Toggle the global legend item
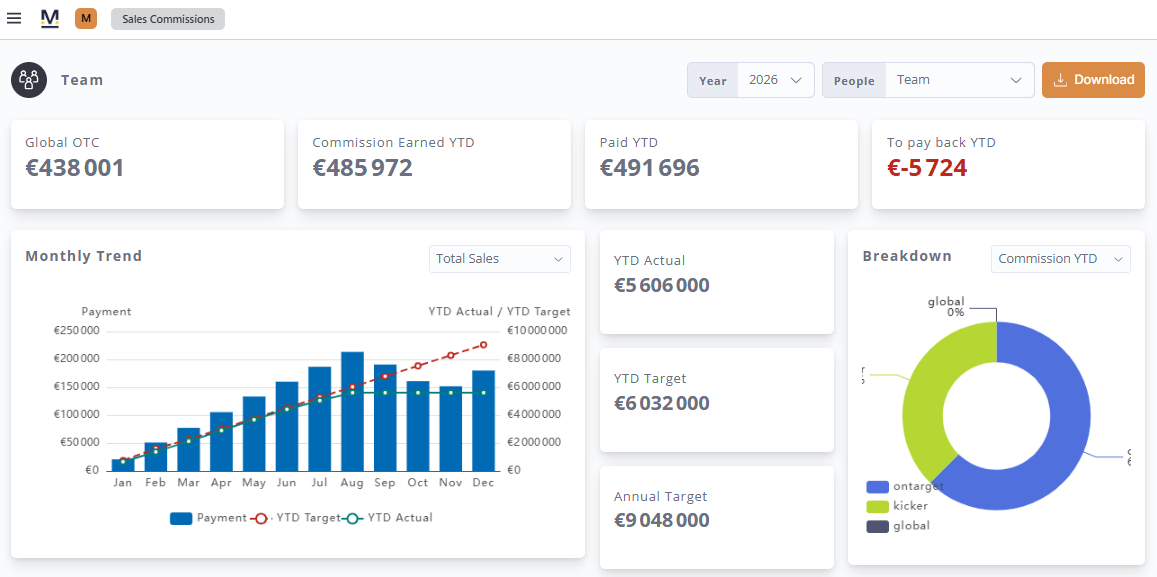Viewport: 1157px width, 577px height. [898, 526]
